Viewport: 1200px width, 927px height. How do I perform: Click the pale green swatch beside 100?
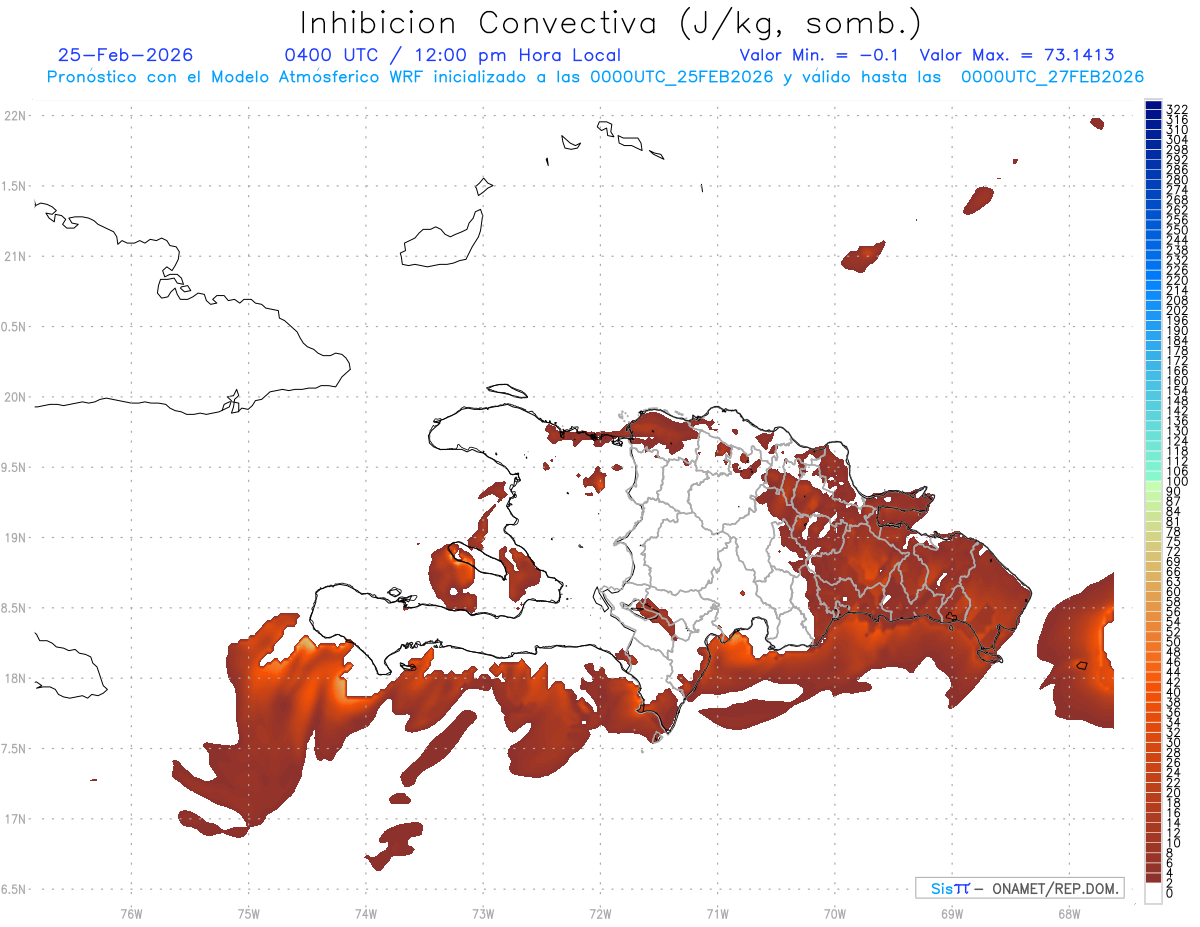[1153, 486]
